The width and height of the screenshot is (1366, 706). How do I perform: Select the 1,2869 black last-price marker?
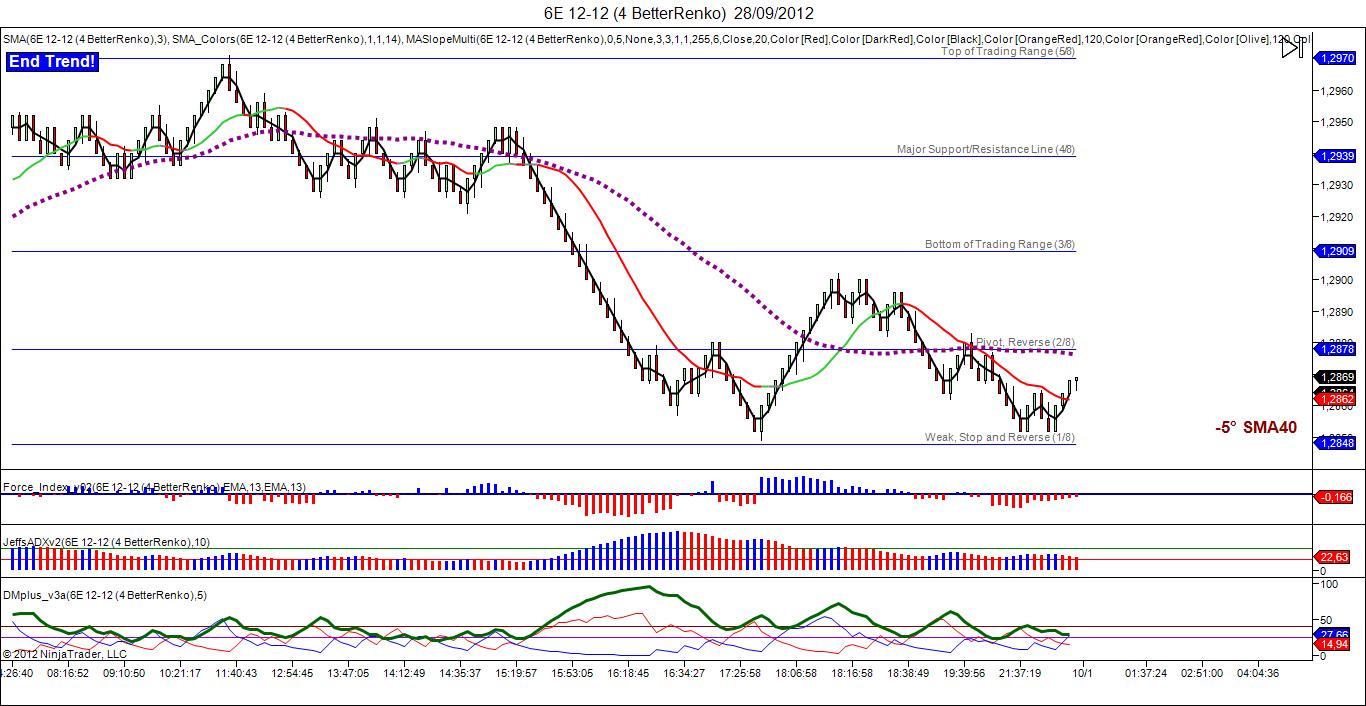coord(1335,377)
